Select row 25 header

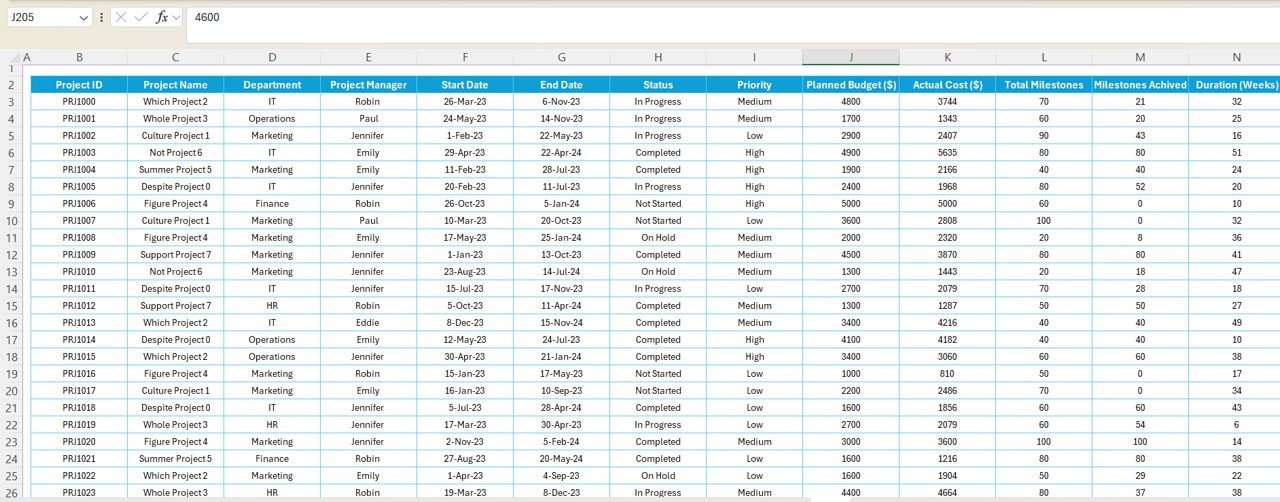(x=11, y=475)
